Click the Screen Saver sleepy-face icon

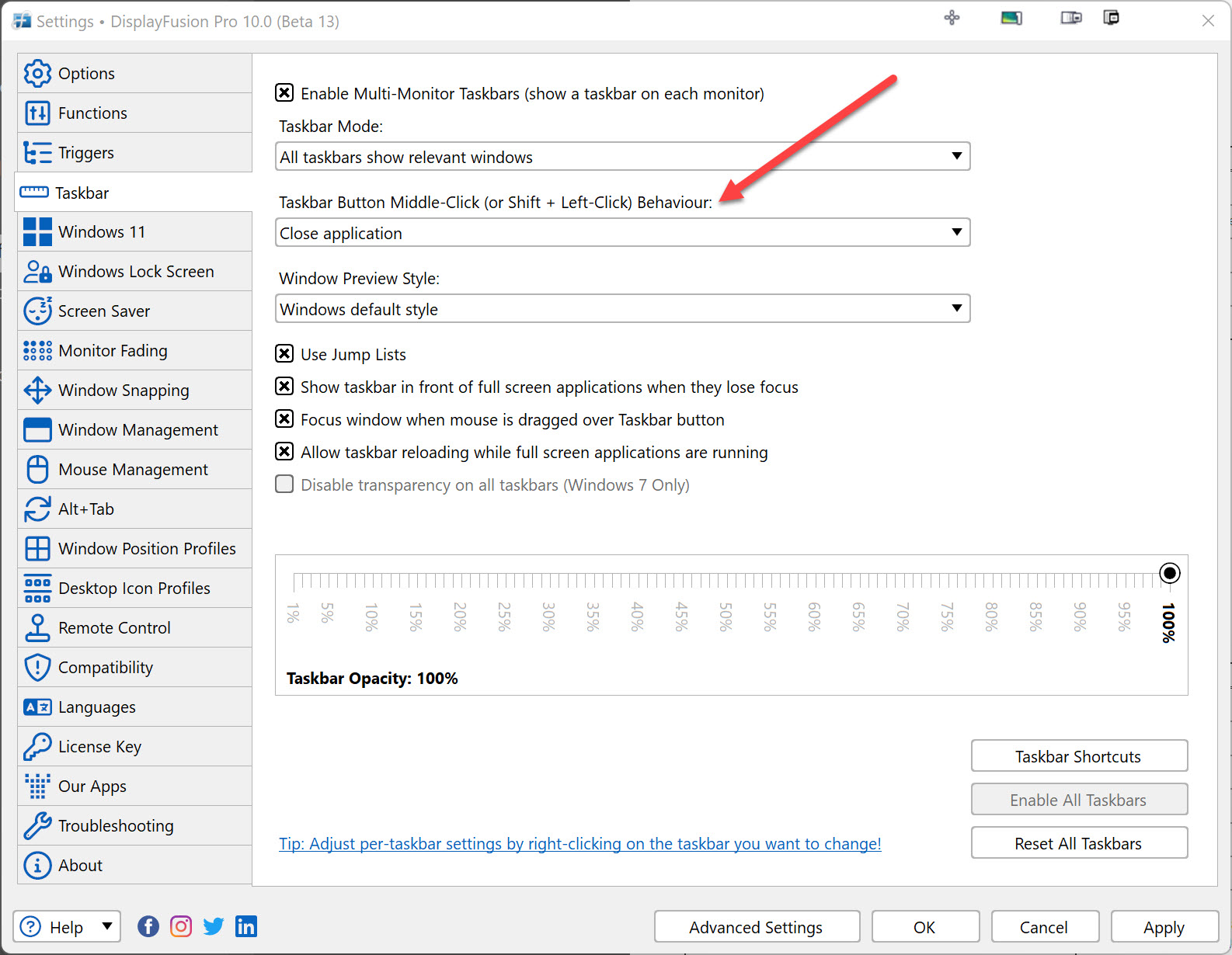click(x=37, y=311)
